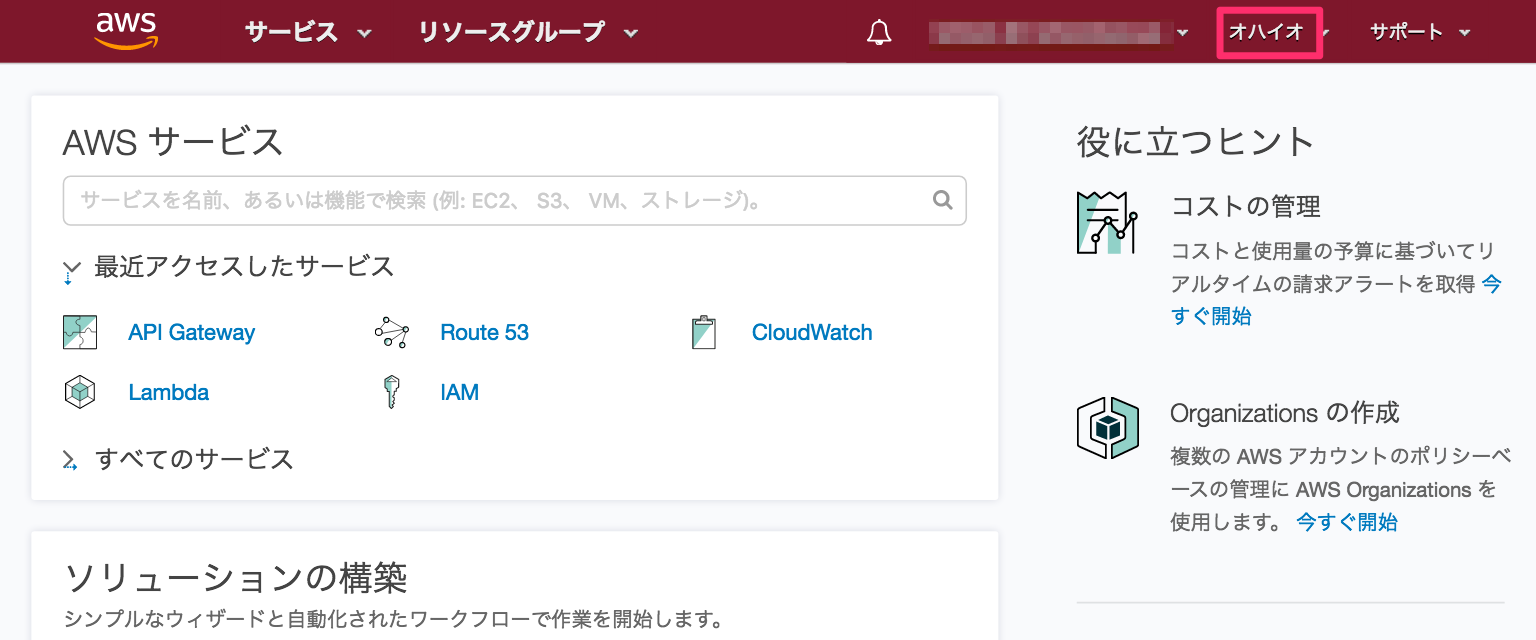
Task: Click the Route 53 service icon
Action: point(391,333)
